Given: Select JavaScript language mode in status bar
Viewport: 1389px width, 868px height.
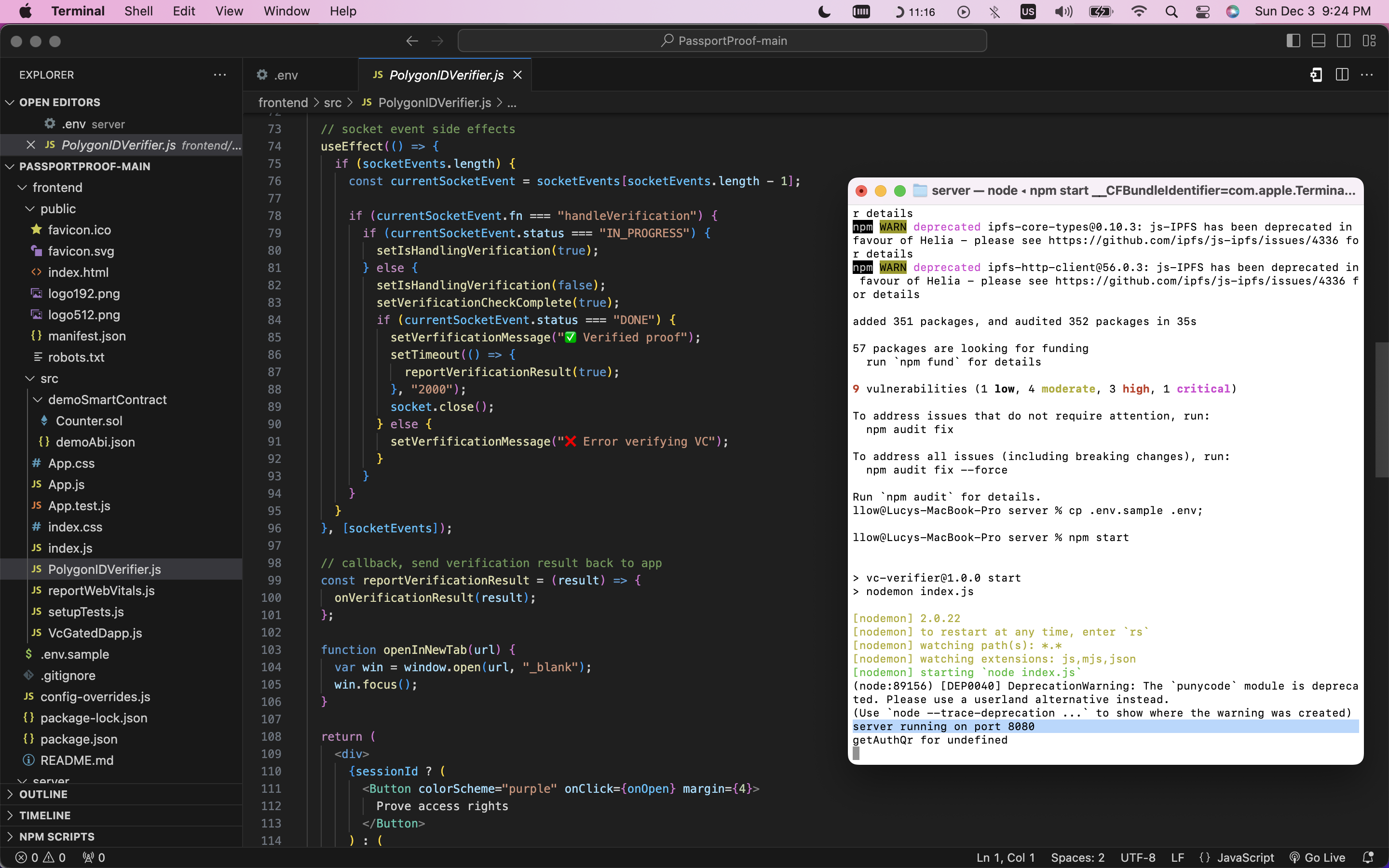Looking at the screenshot, I should [1245, 857].
